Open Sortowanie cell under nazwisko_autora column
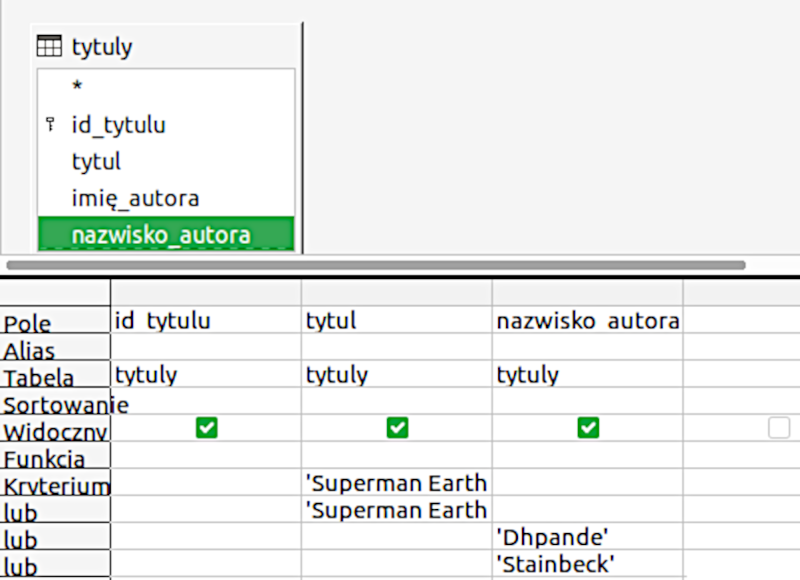800x580 pixels. click(x=587, y=401)
